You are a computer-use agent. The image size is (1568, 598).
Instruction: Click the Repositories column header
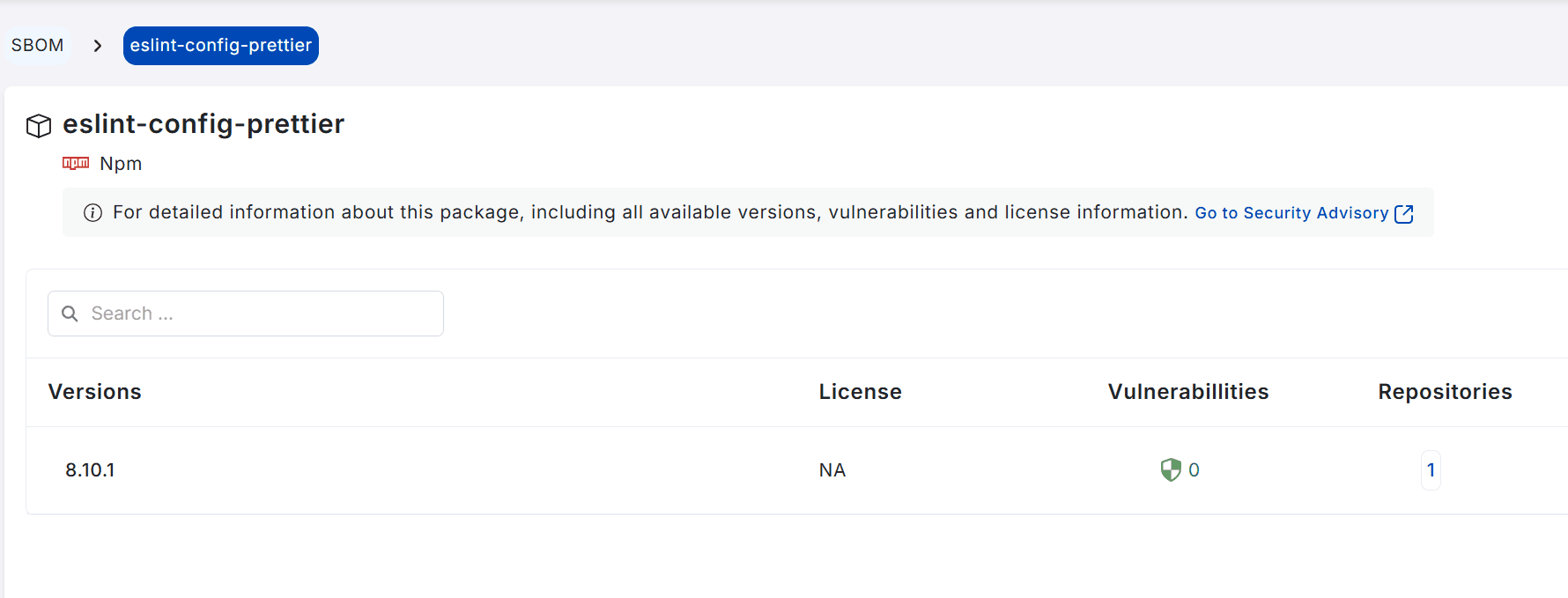point(1446,392)
